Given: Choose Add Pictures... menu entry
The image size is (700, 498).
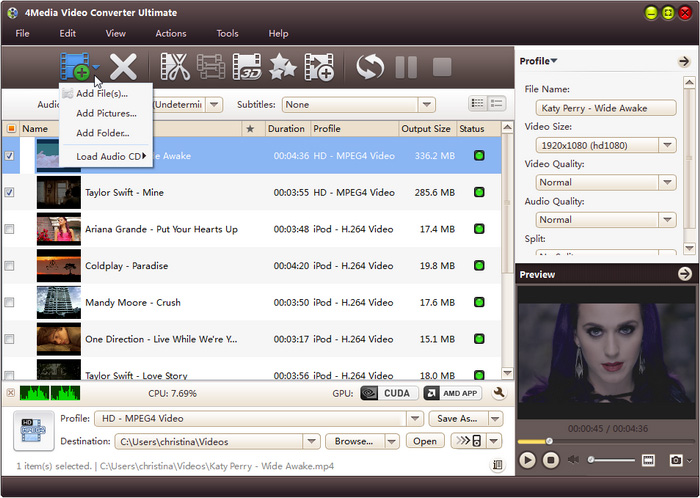Looking at the screenshot, I should [105, 113].
